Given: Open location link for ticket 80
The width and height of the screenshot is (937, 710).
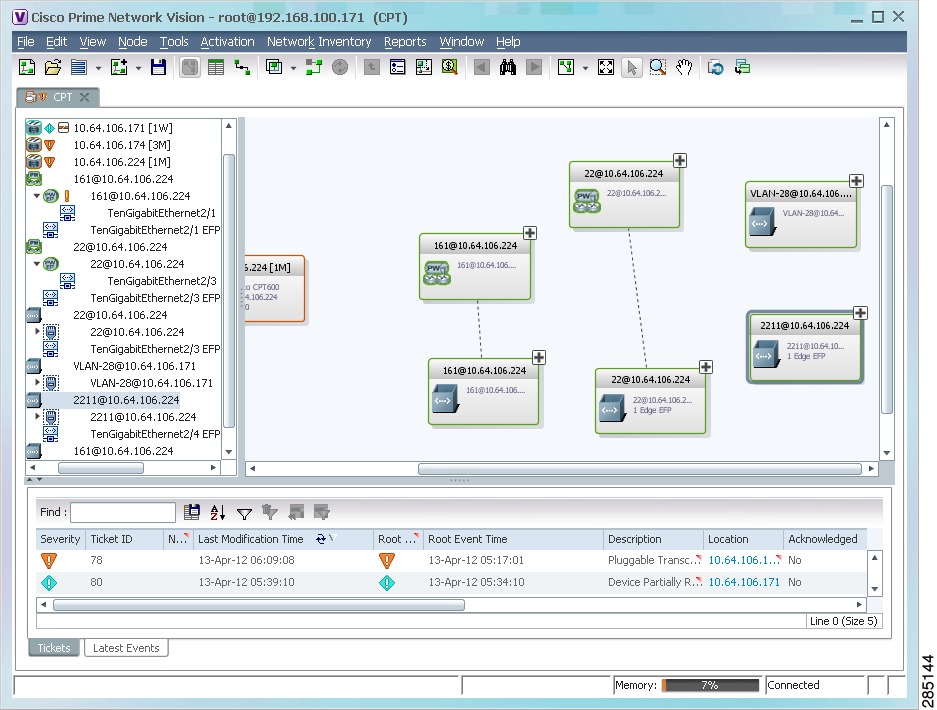Looking at the screenshot, I should coord(744,582).
